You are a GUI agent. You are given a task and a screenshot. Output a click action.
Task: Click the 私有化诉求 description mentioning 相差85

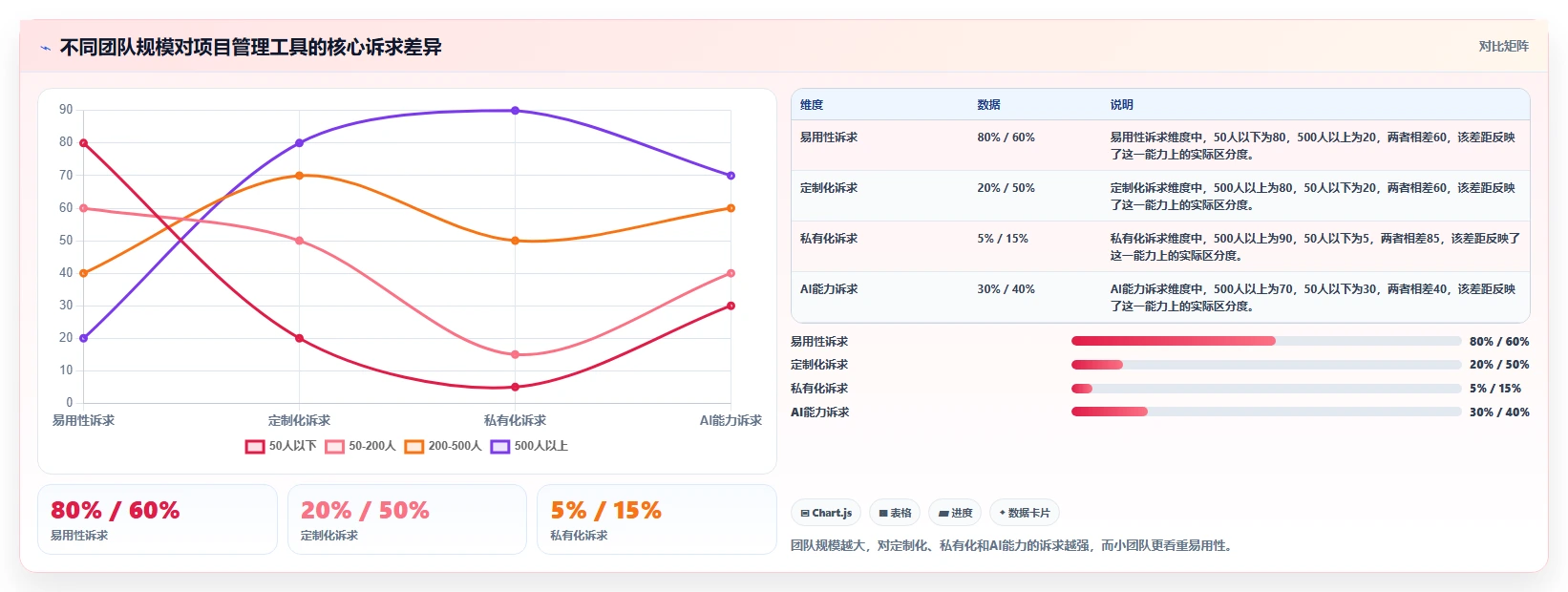[x=1315, y=247]
